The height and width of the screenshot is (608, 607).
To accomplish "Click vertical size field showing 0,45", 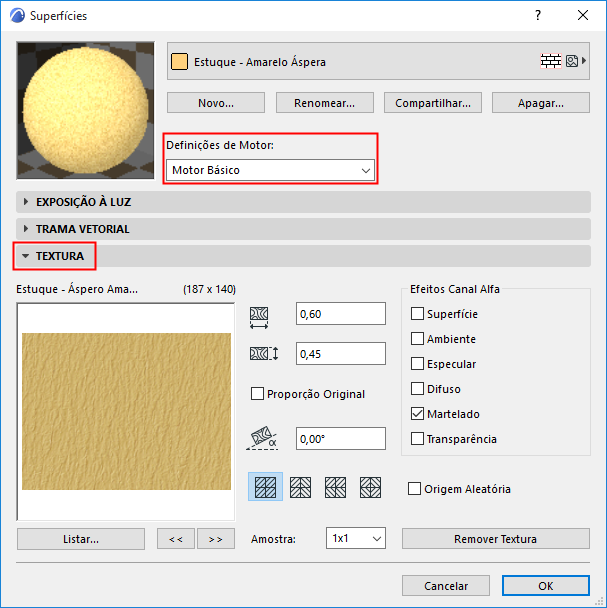I will [341, 354].
